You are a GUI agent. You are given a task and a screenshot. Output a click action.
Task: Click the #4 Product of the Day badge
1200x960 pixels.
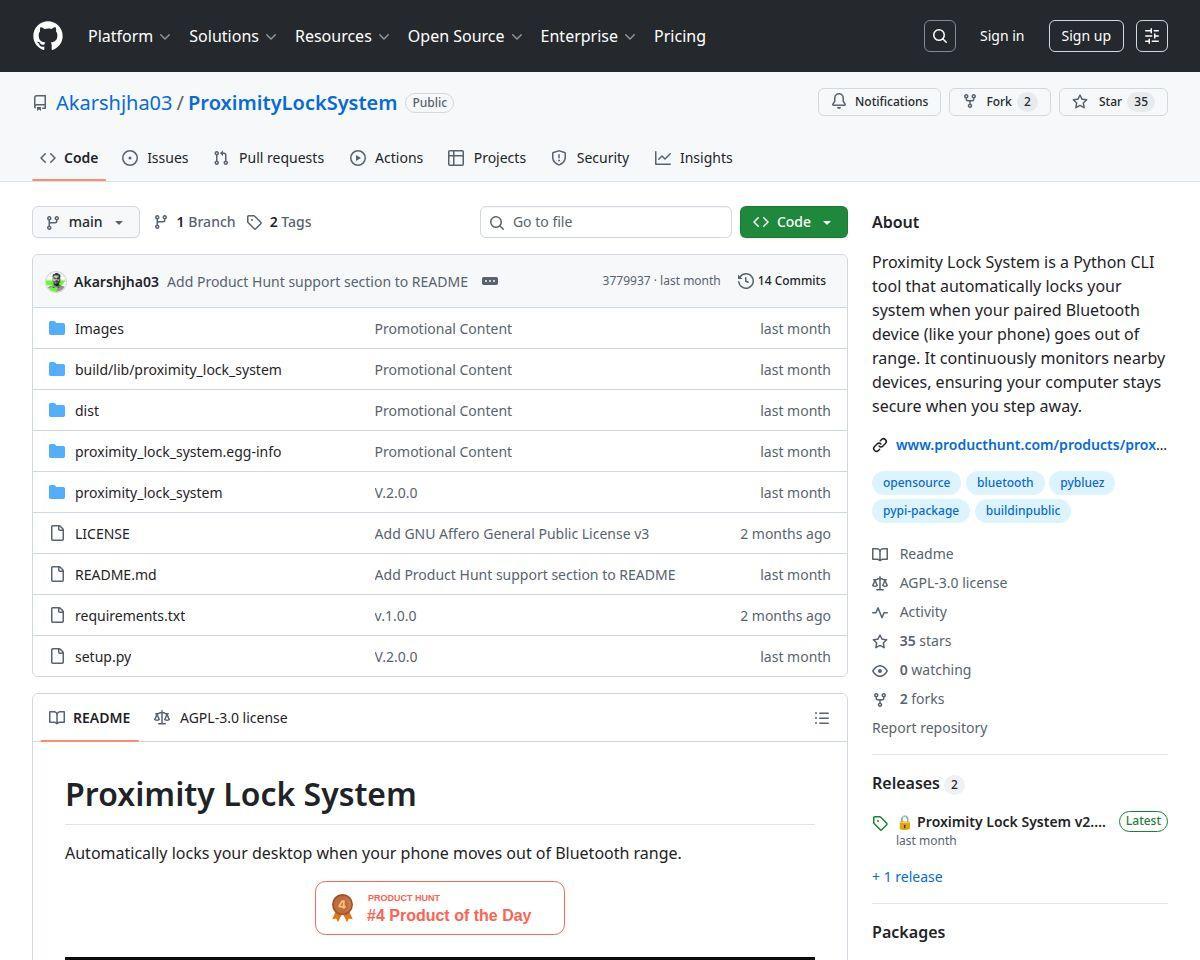click(x=440, y=908)
